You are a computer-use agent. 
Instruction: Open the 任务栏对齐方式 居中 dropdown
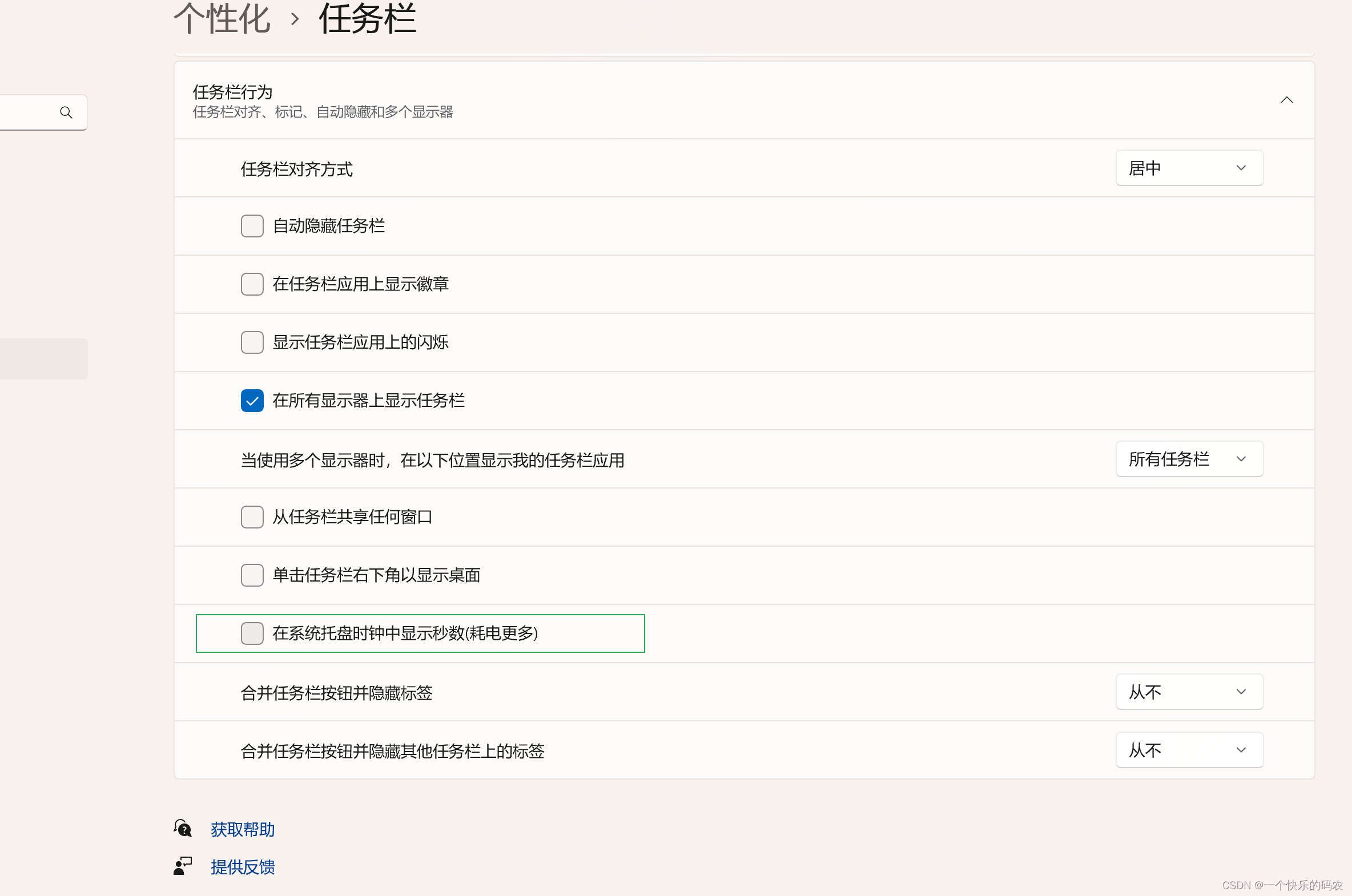[1189, 168]
